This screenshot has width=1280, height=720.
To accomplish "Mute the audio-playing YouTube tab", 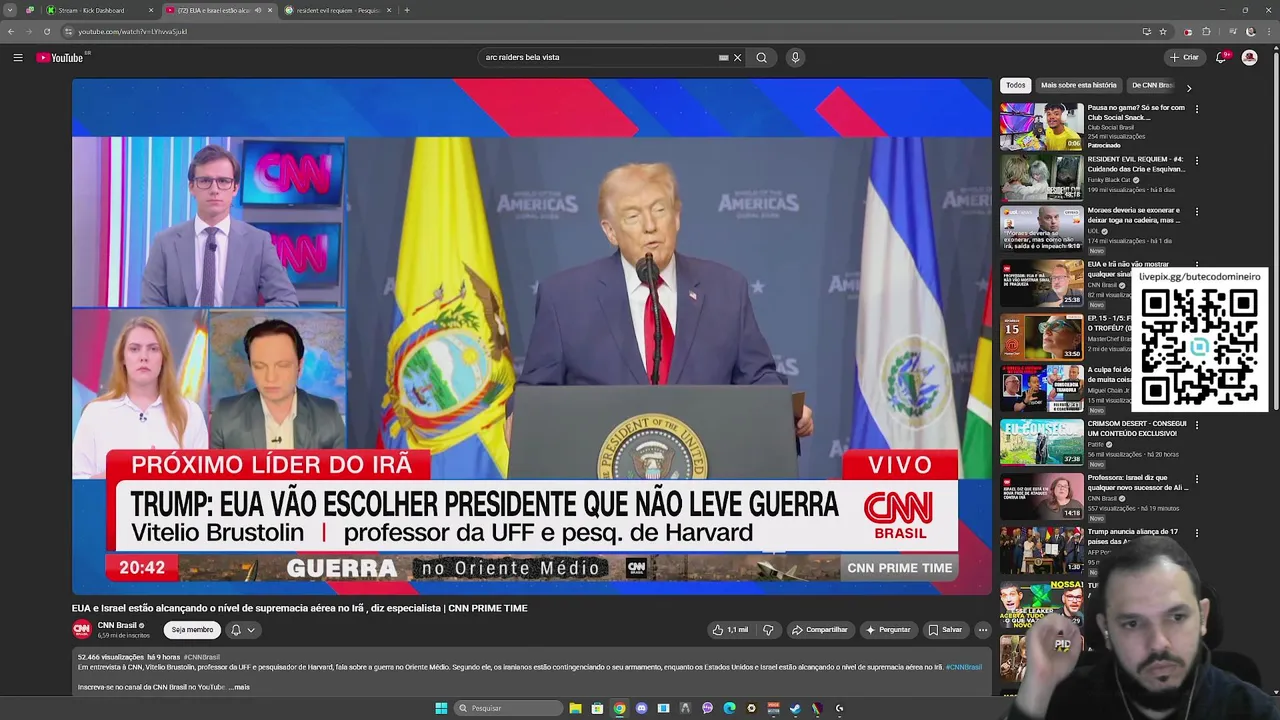I will pos(258,10).
